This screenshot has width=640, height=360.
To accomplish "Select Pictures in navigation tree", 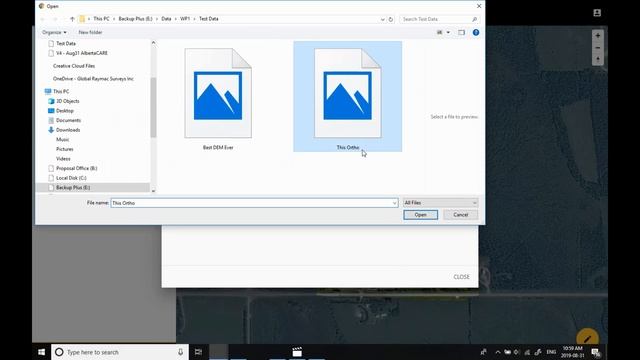I will pos(64,149).
